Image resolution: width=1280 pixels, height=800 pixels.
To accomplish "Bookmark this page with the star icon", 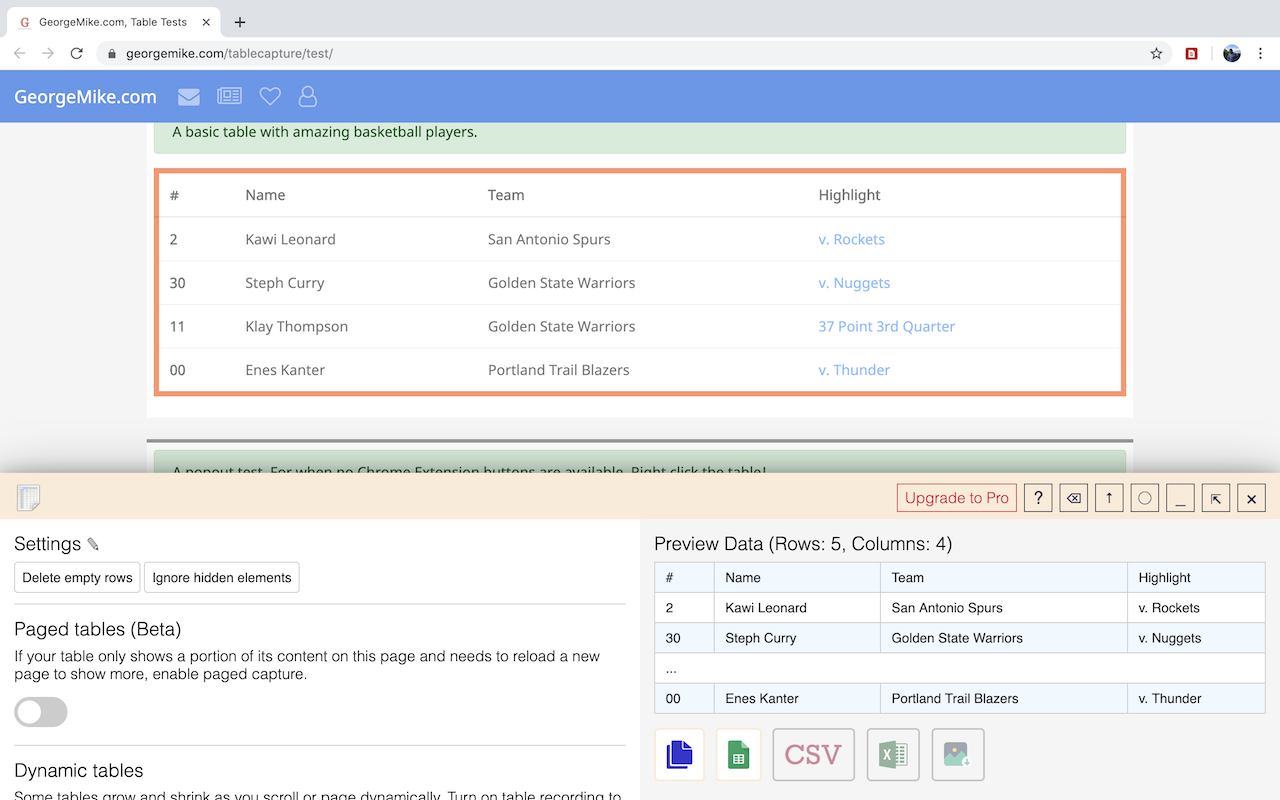I will [x=1156, y=54].
